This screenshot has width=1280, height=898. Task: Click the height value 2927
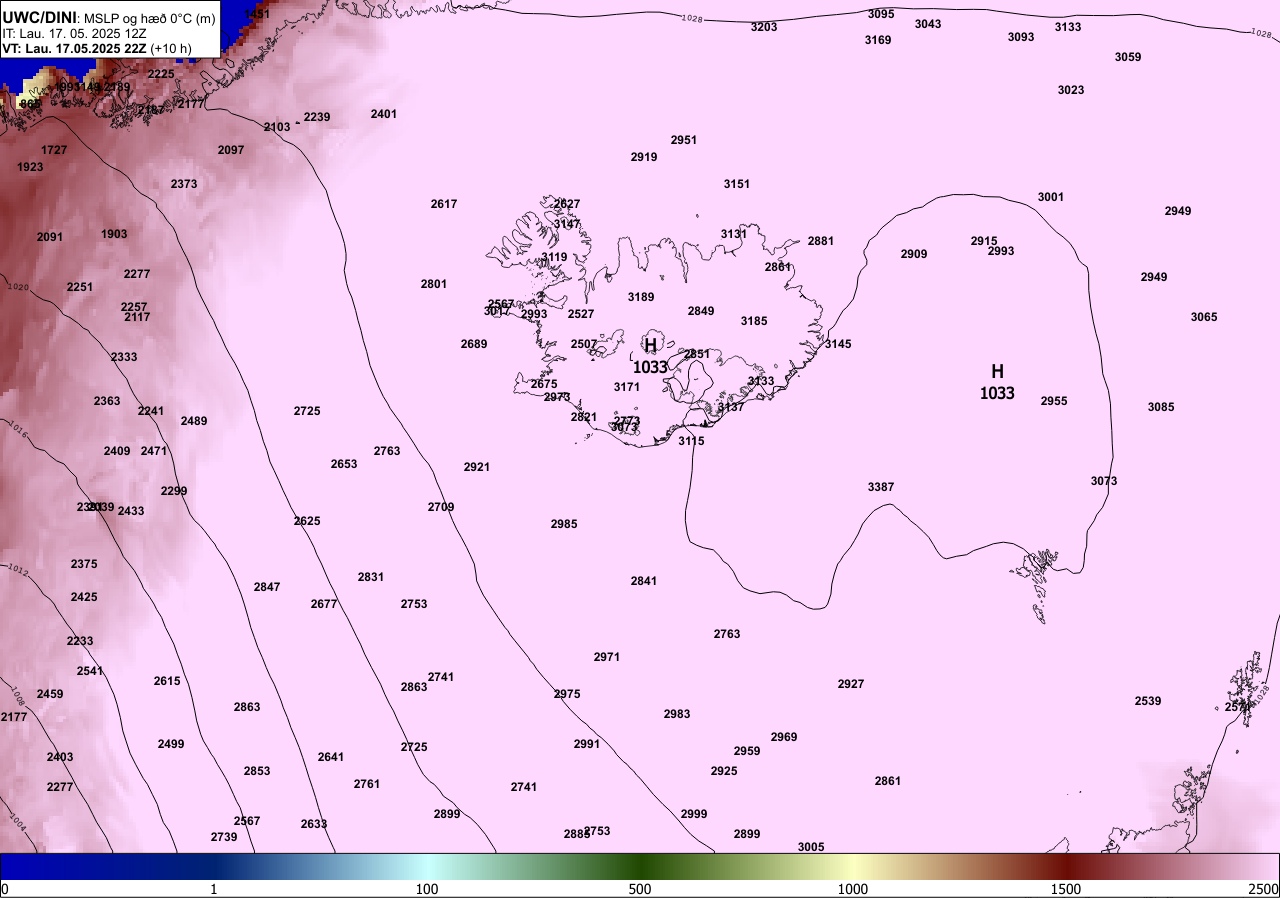point(851,684)
